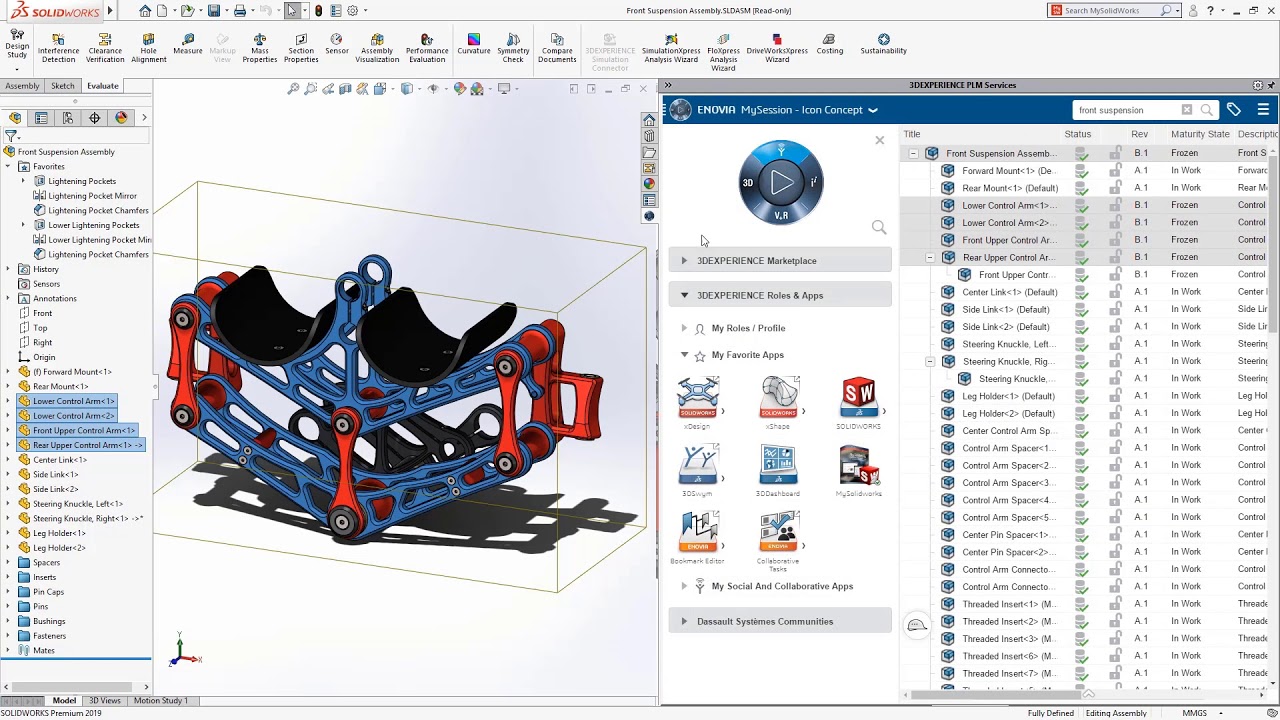Run Clearance Verification tool
Viewport: 1280px width, 720px height.
(x=105, y=48)
